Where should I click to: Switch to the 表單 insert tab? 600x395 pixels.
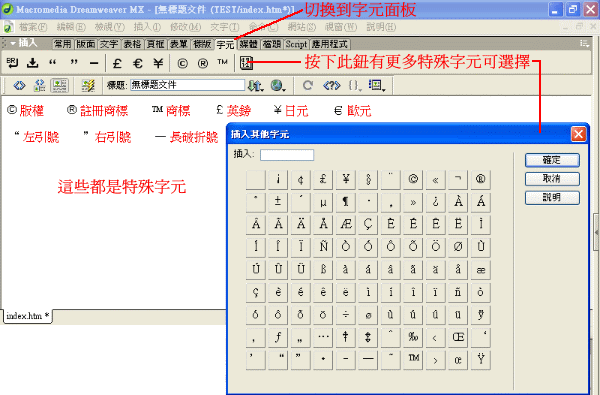point(179,44)
